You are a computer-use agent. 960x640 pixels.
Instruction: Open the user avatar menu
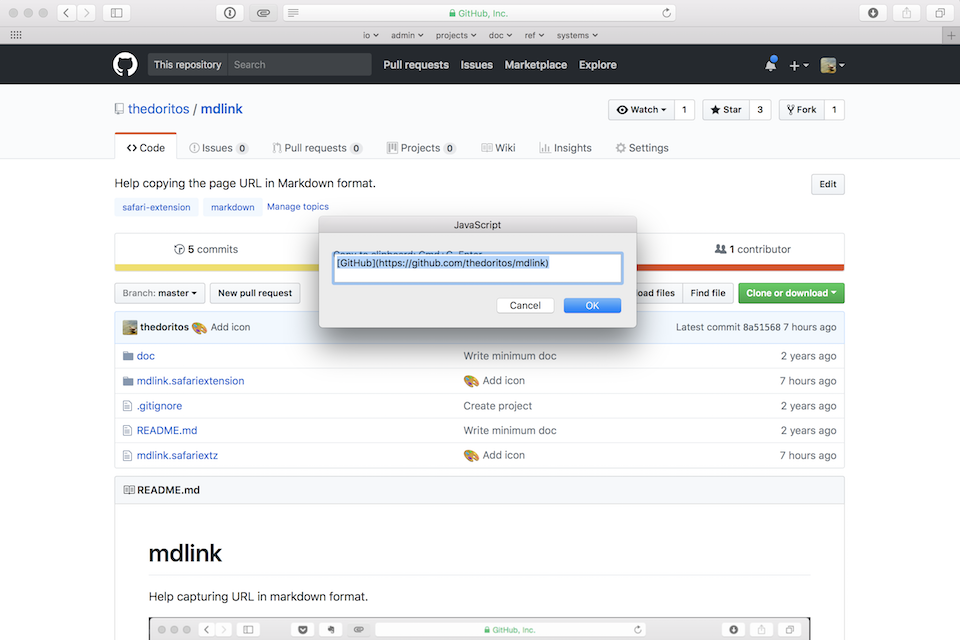[x=832, y=65]
